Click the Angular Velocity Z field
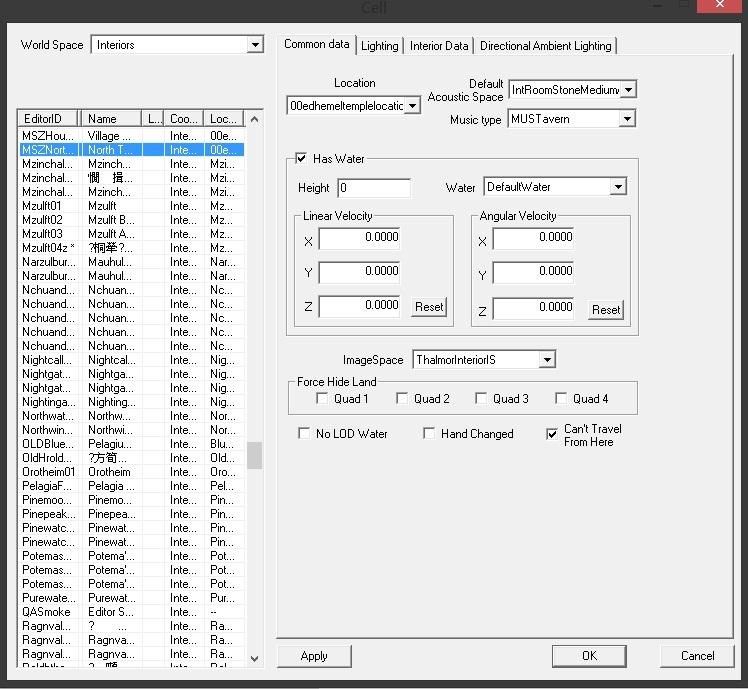The image size is (748, 689). tap(533, 307)
